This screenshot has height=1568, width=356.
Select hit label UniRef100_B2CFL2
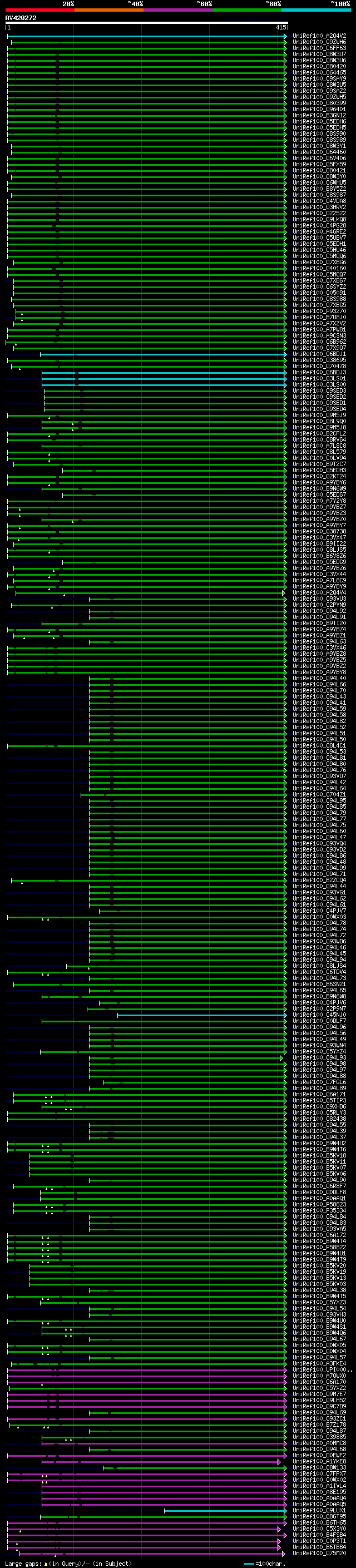(319, 433)
